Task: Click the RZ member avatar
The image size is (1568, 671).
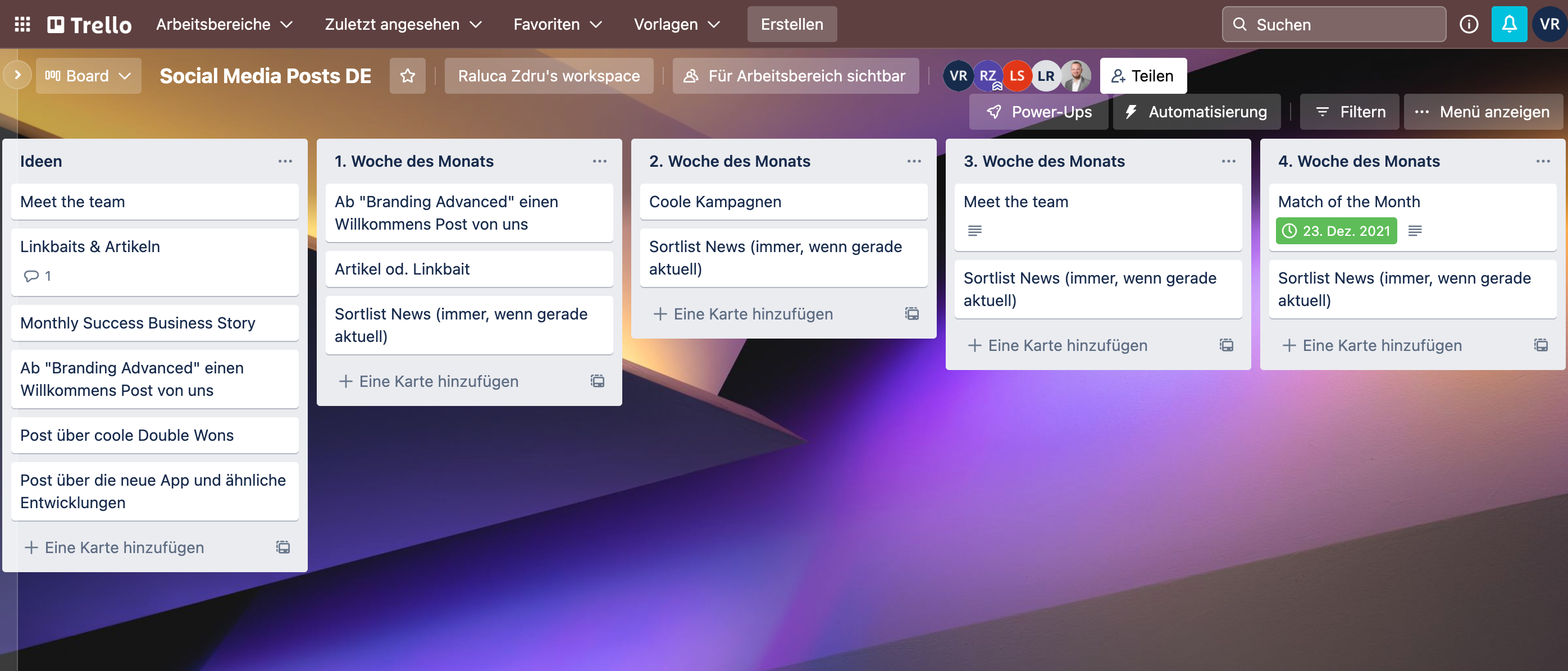Action: pyautogui.click(x=987, y=76)
